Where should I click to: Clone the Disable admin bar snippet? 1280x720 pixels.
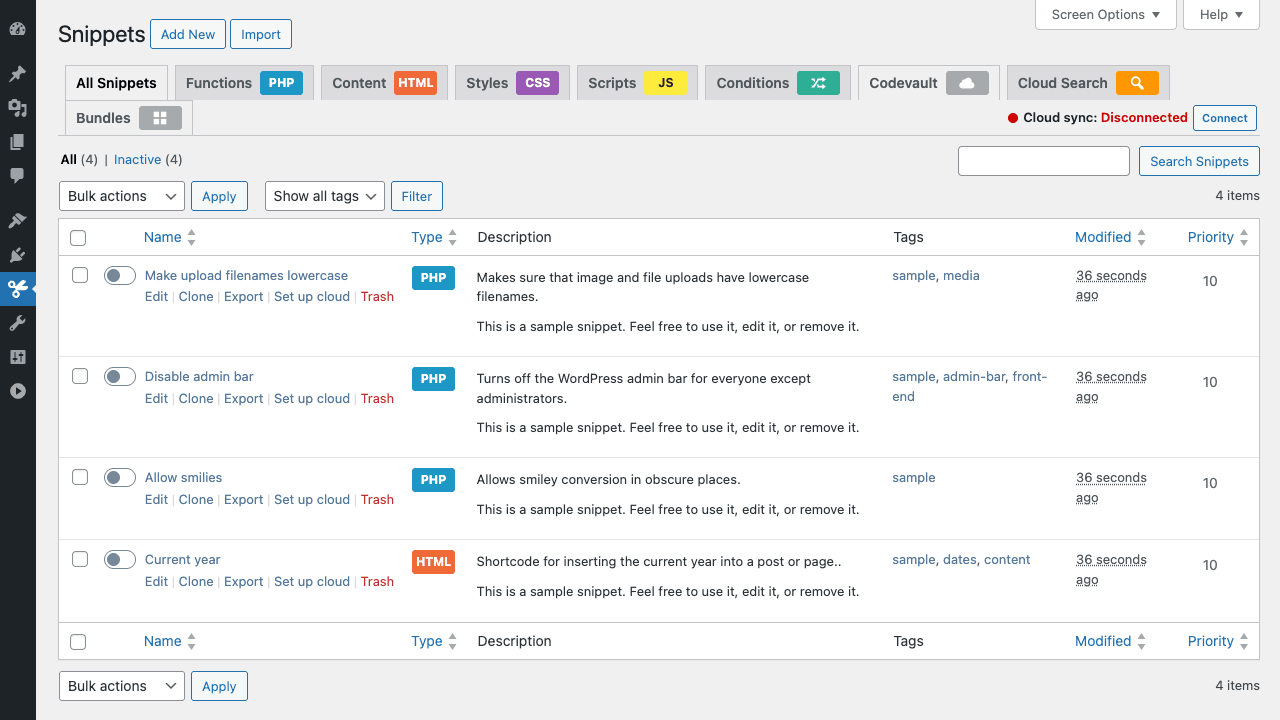[196, 398]
